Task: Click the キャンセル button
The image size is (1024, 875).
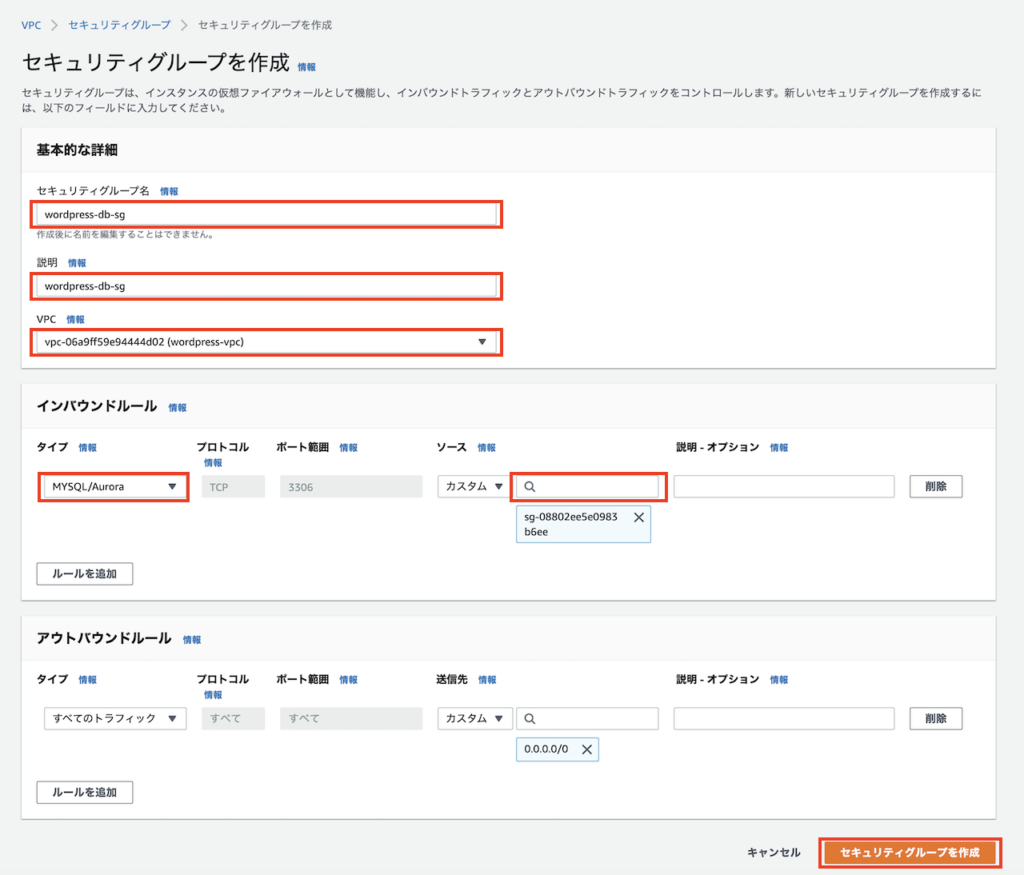Action: click(x=773, y=852)
